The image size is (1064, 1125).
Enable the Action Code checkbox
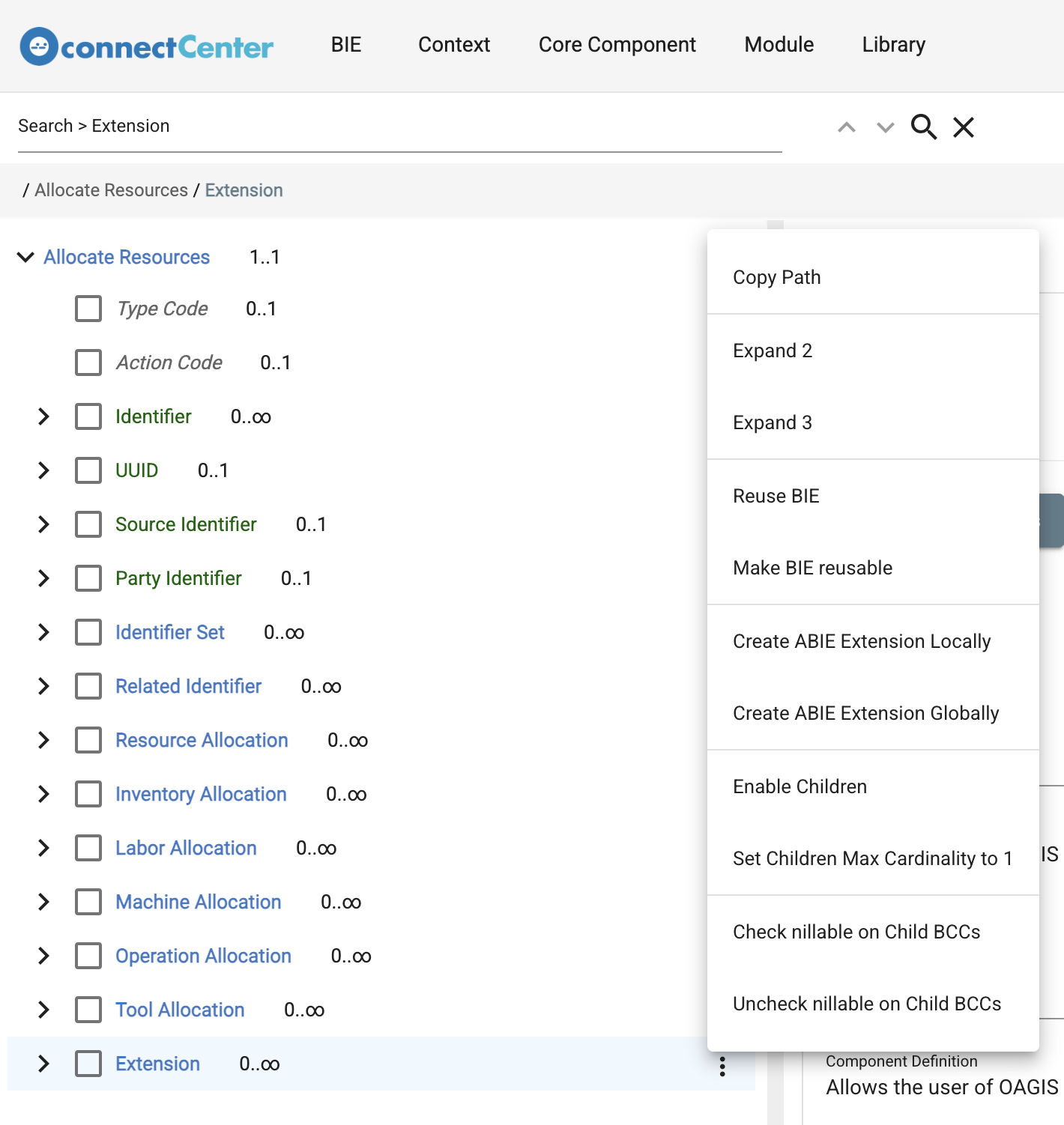point(88,363)
